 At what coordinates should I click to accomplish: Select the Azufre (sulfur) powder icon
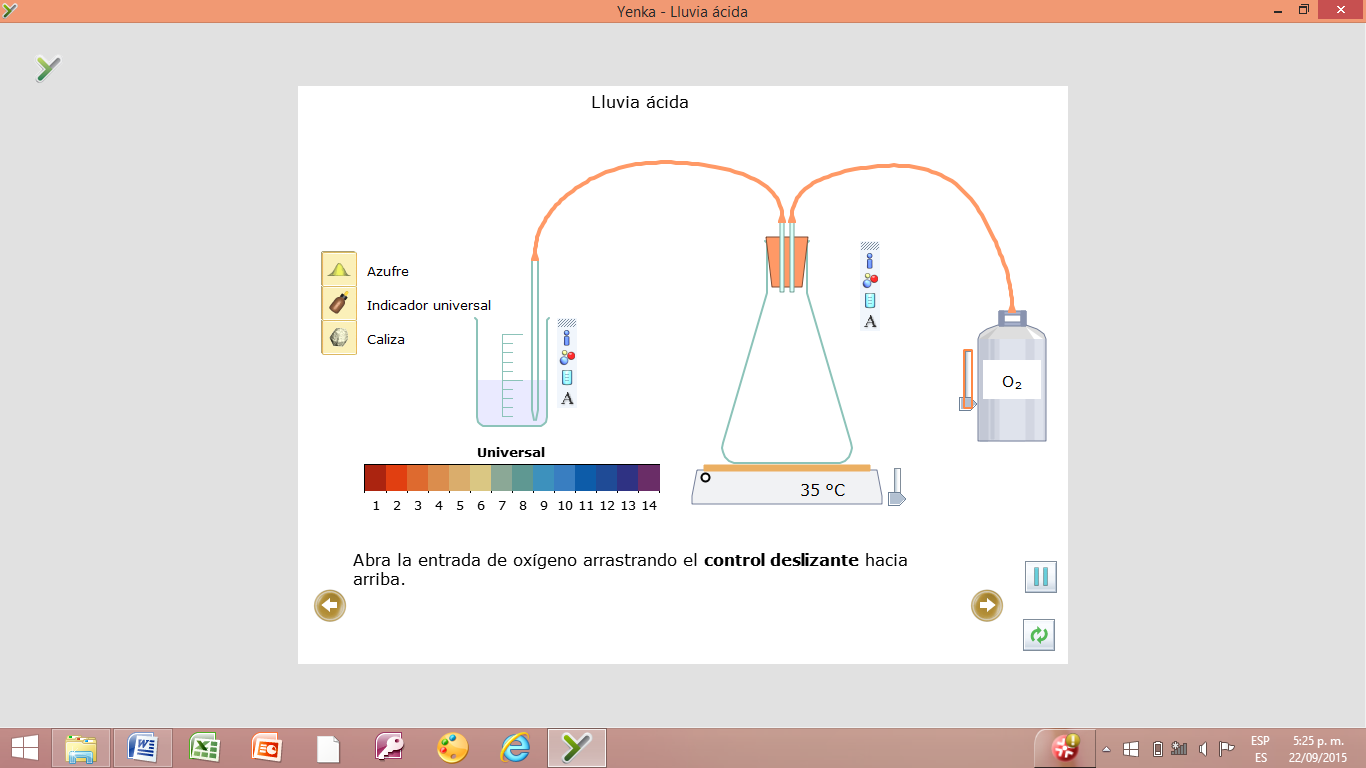(339, 270)
